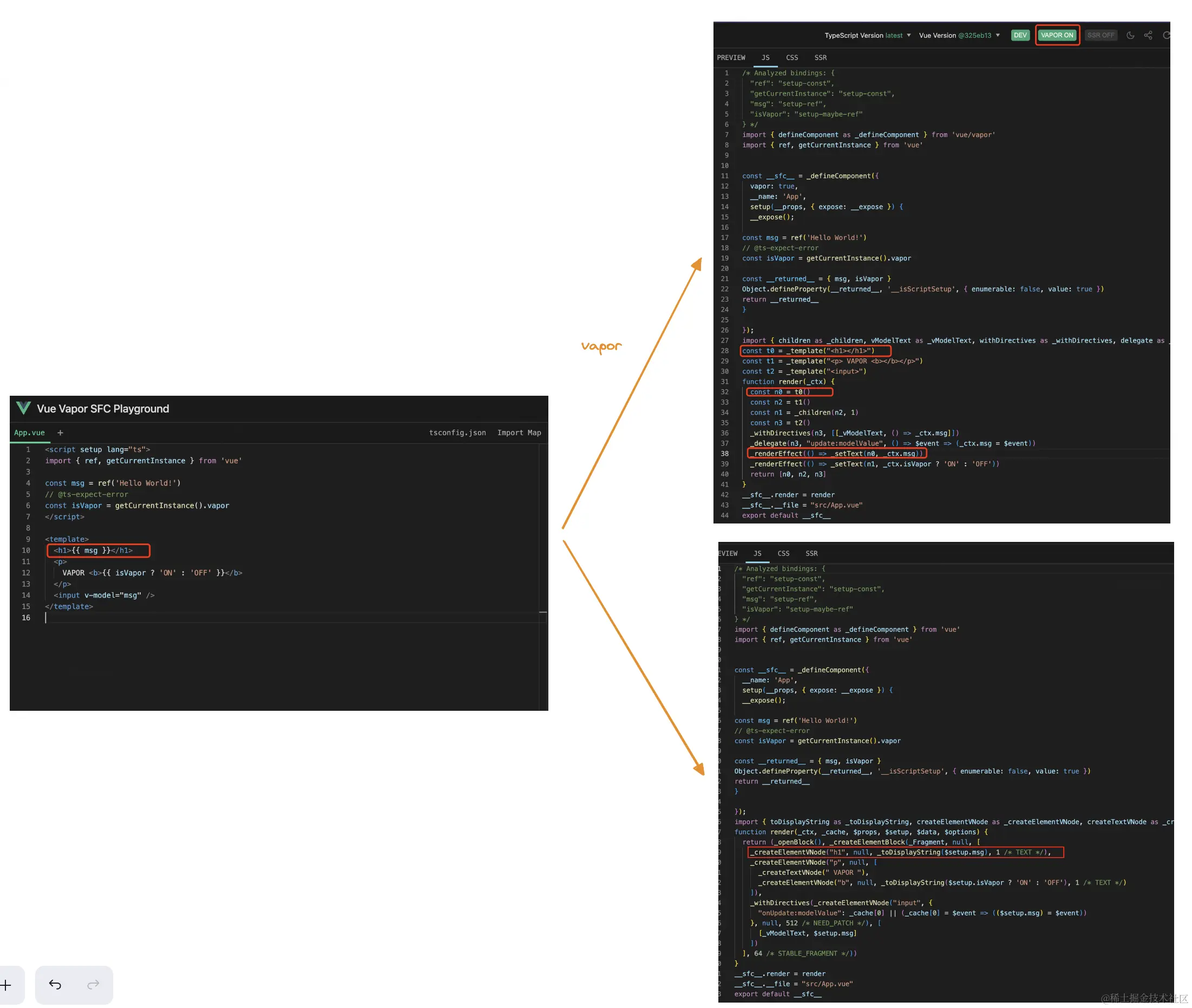Click the '64 /* STABLE_FRAGMENT */' line

[x=799, y=953]
